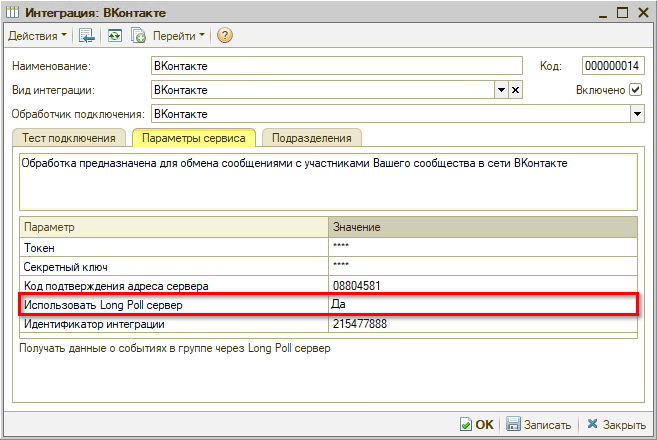The width and height of the screenshot is (657, 440).
Task: Expand the Вид интеграции dropdown arrow
Action: pos(501,90)
